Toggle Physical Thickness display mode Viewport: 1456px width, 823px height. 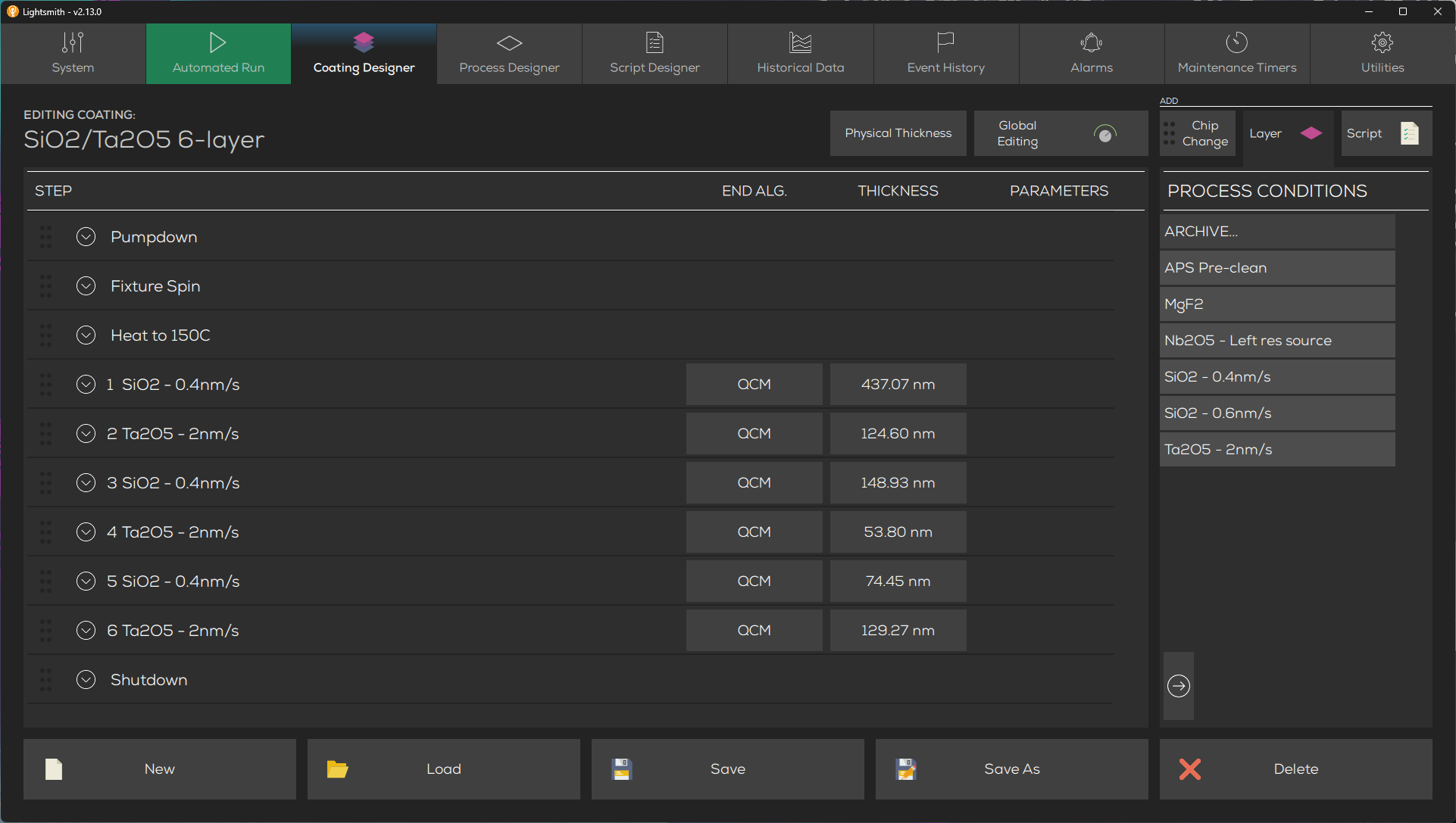[898, 133]
